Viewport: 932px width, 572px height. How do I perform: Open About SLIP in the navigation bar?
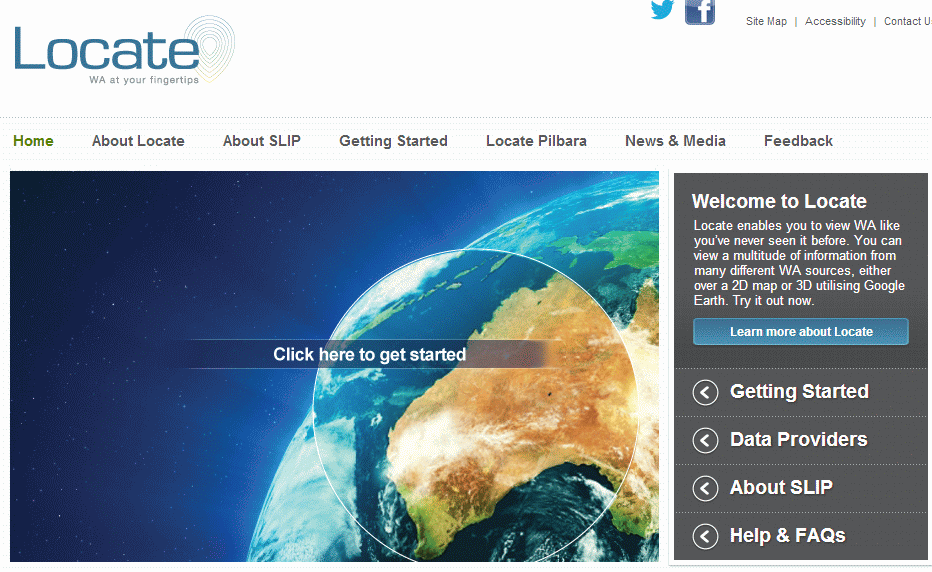(262, 141)
